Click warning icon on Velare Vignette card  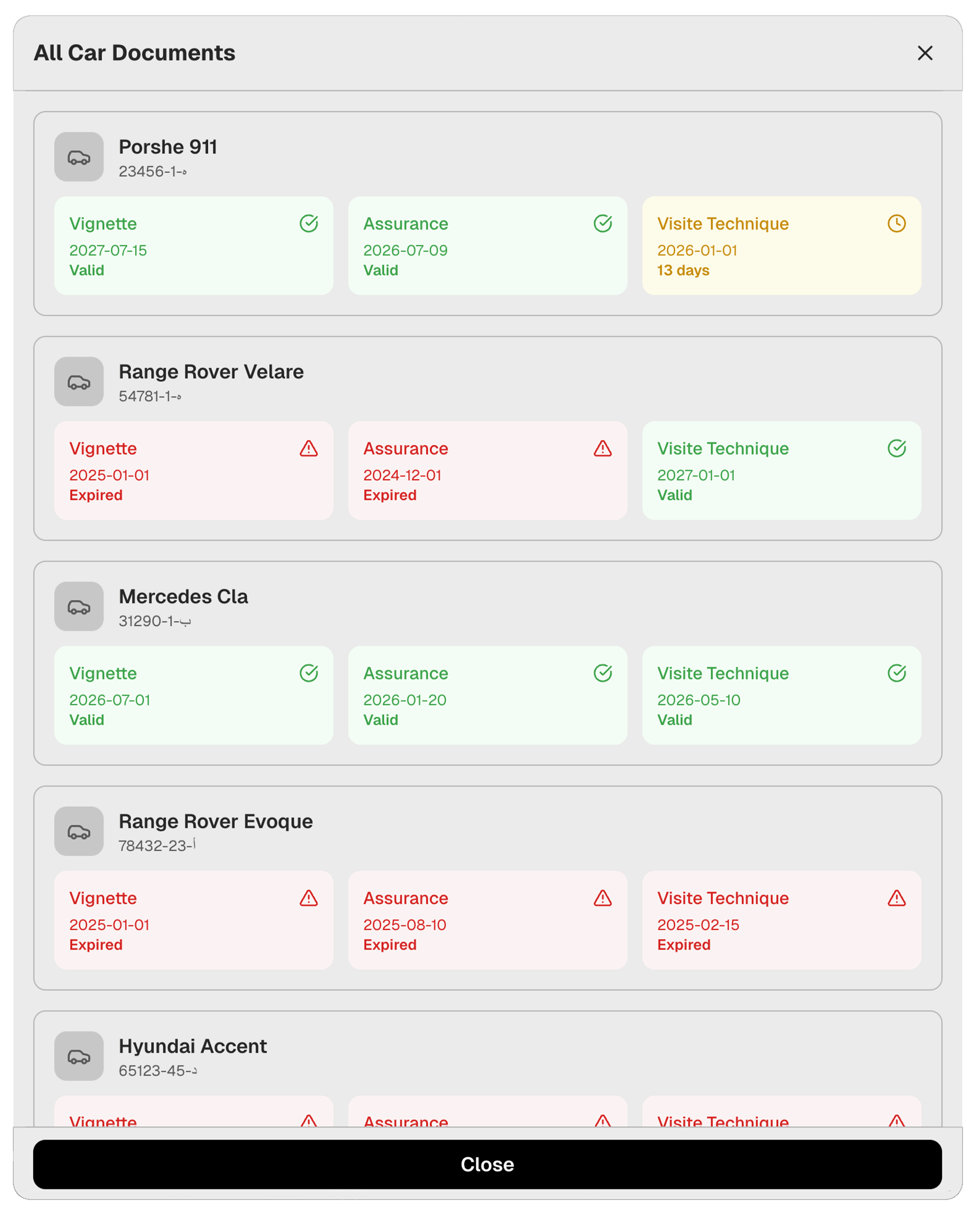pos(308,449)
